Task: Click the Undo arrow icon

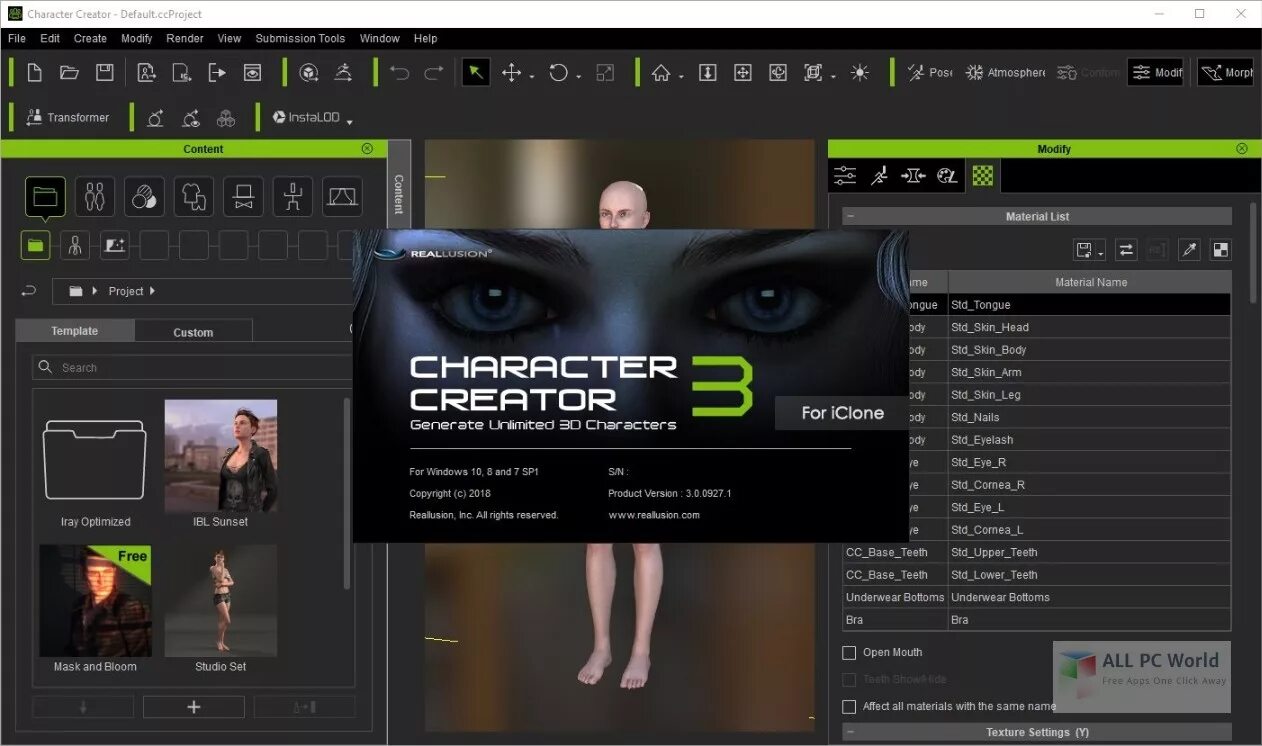Action: [x=400, y=73]
